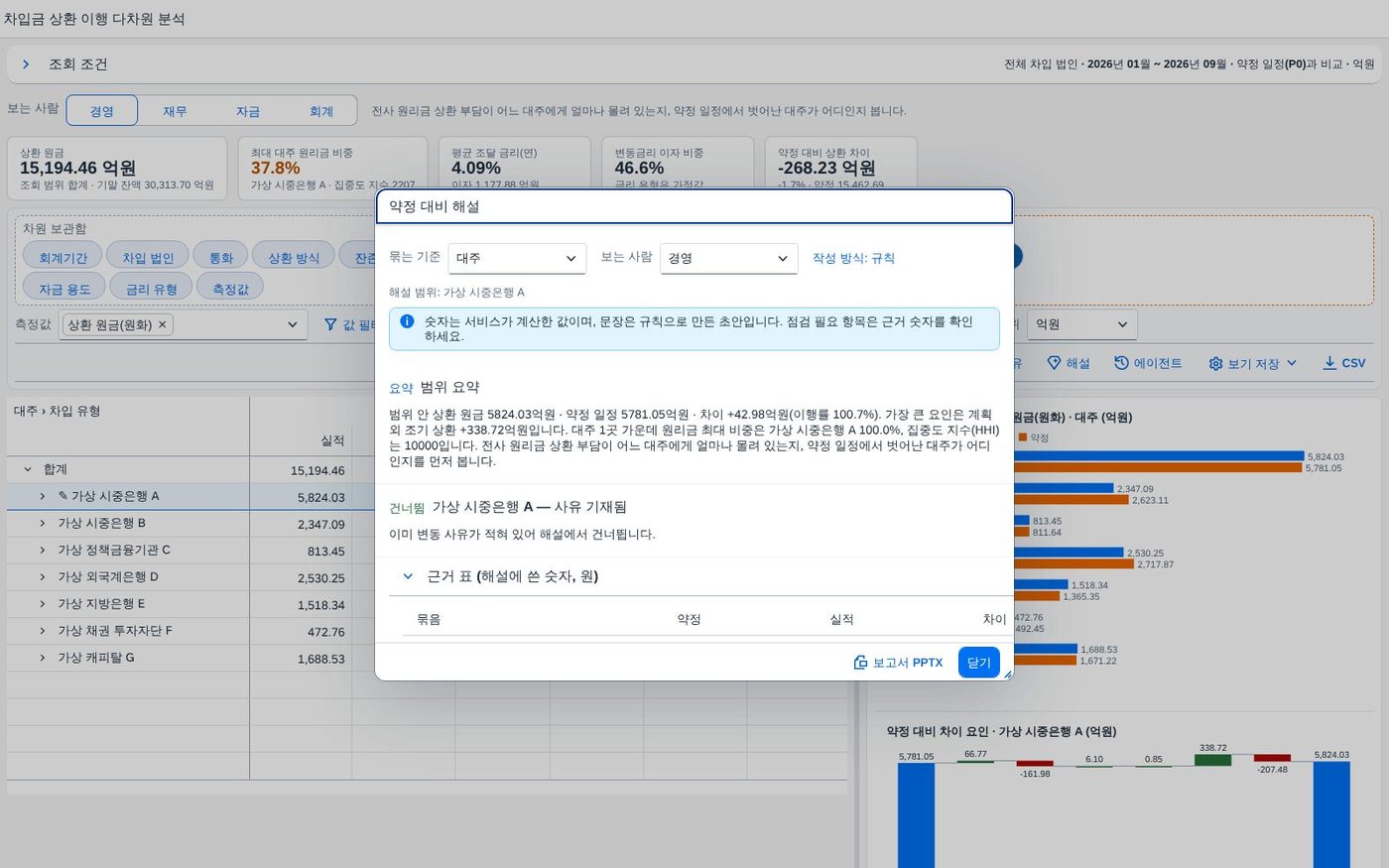
Task: Download data with CSV icon
Action: [x=1329, y=363]
